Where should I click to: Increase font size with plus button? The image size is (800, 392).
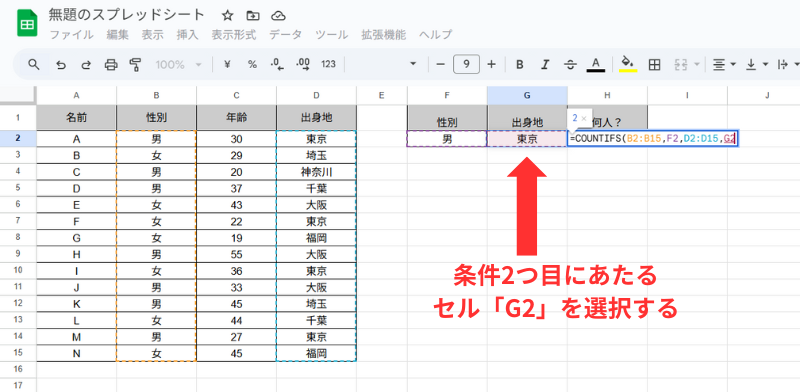[491, 64]
